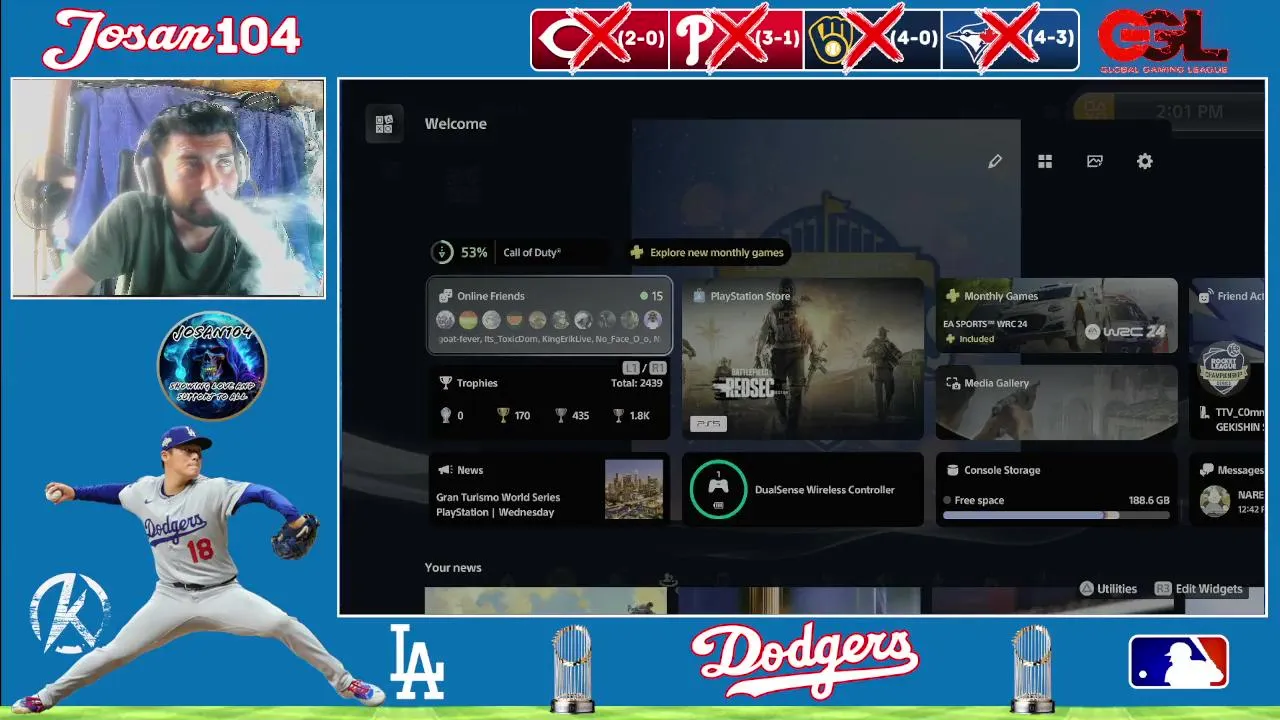
Task: Click the gold trophy icon showing 170
Action: (503, 415)
